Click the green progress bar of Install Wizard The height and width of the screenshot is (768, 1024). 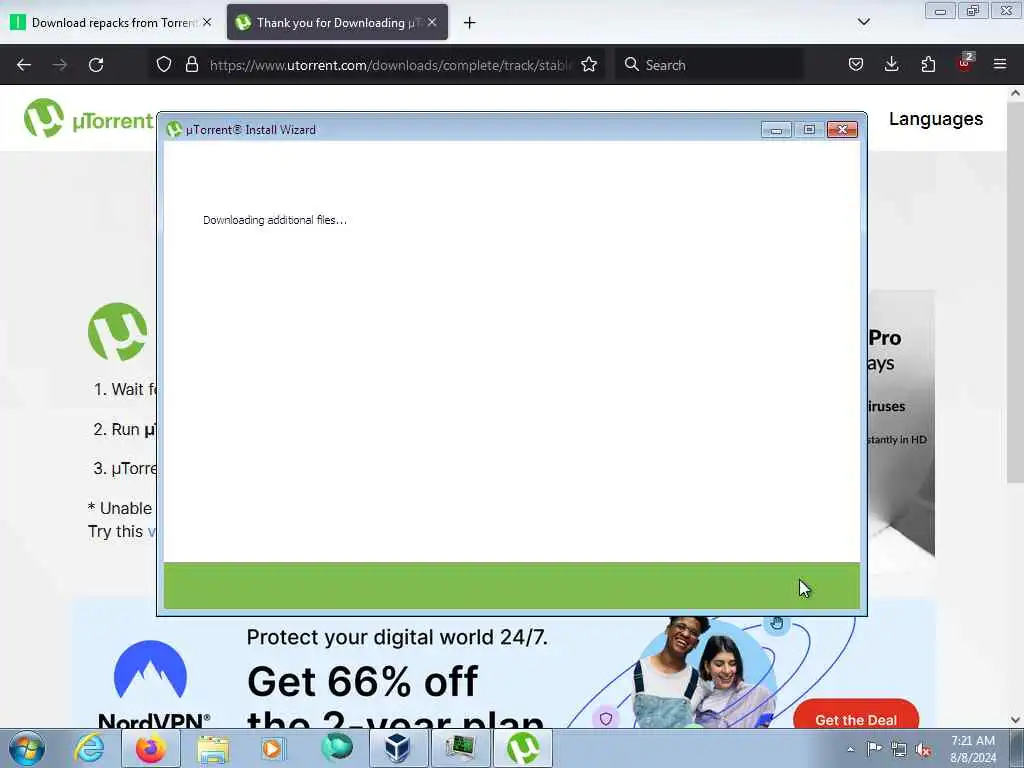click(511, 586)
